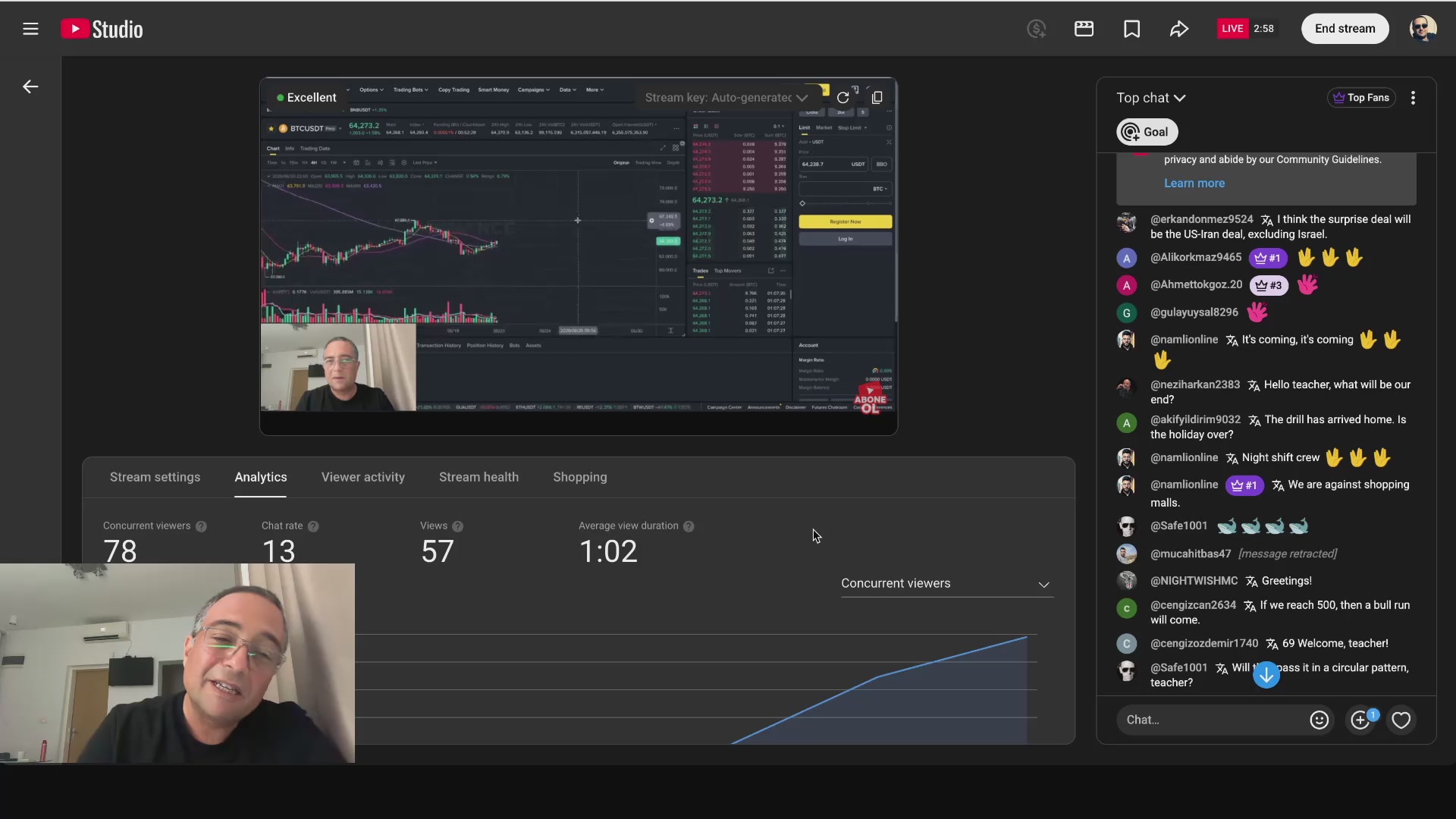Viewport: 1456px width, 819px height.
Task: Click the #3 fan badge by @Ahmettokgoz.20
Action: coord(1269,285)
